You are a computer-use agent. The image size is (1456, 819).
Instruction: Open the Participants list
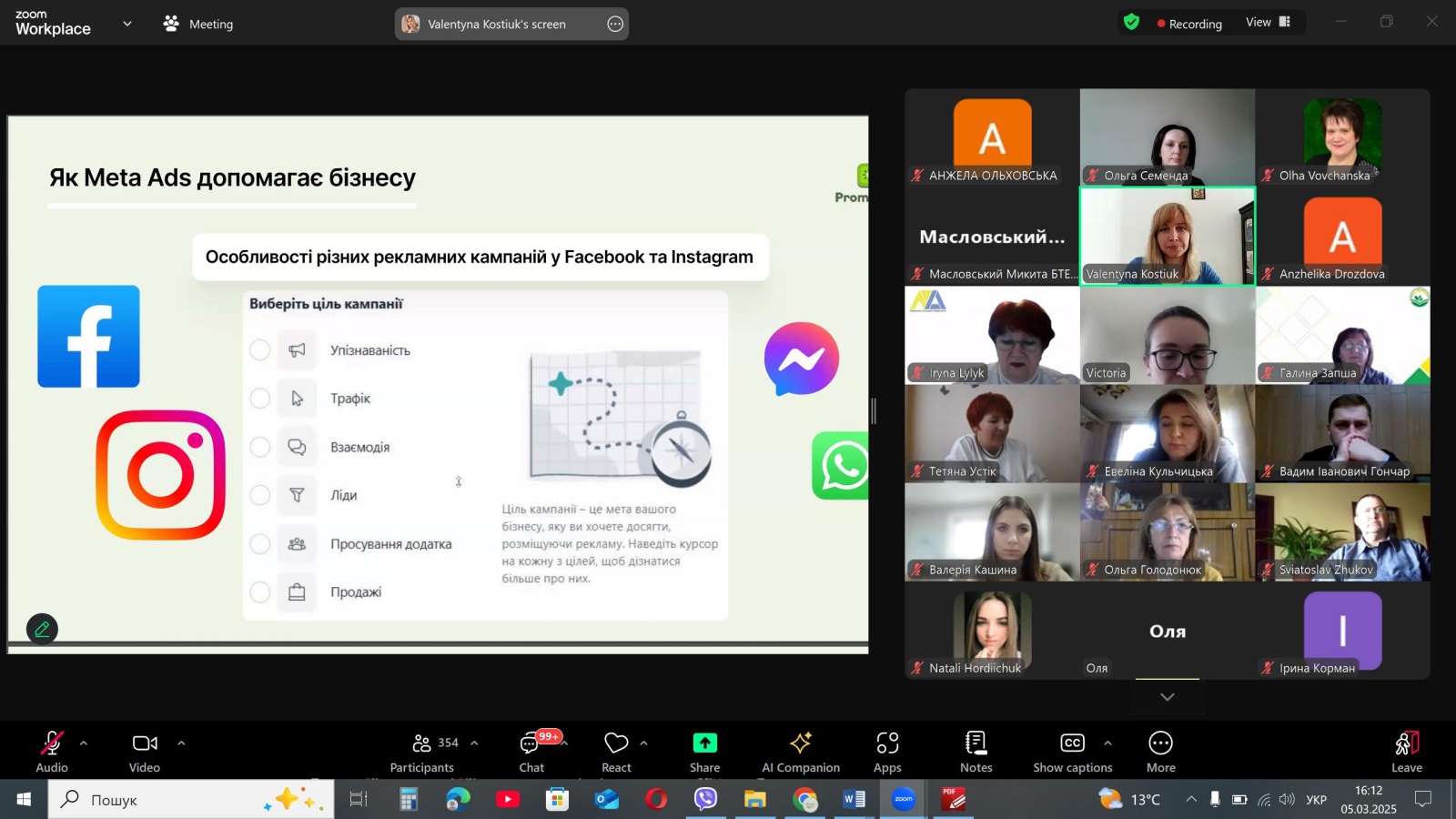pos(422,752)
